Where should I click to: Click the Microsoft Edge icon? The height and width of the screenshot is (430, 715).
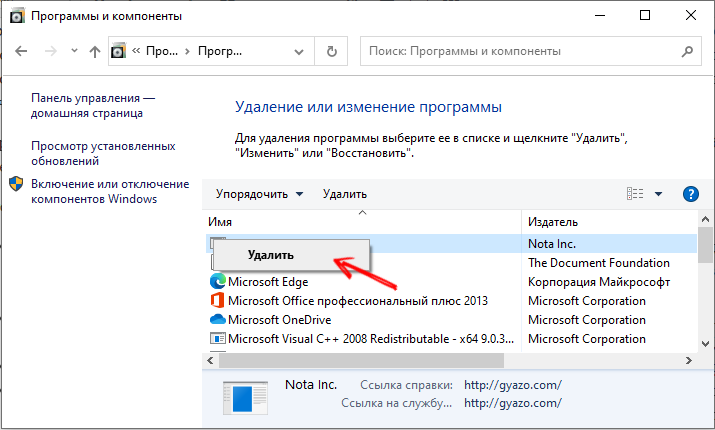(218, 281)
